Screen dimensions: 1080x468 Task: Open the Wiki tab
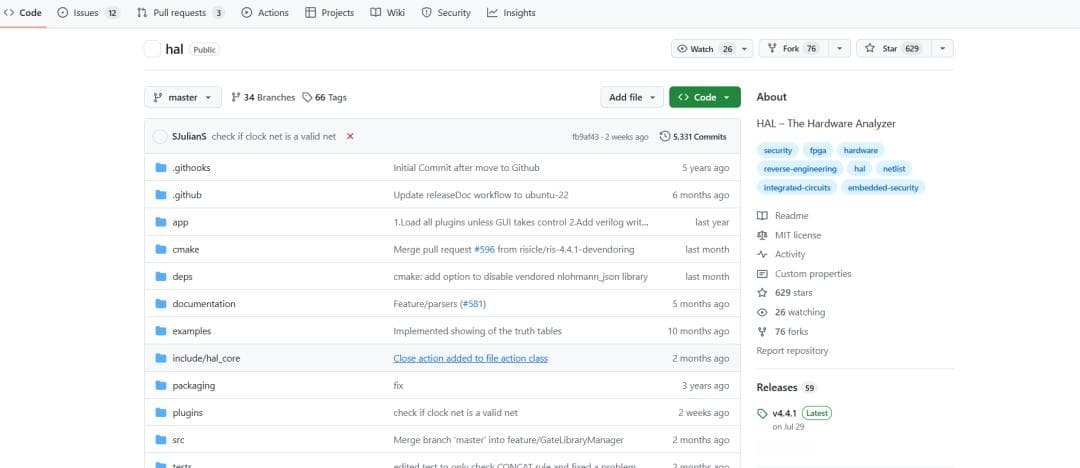tap(387, 12)
